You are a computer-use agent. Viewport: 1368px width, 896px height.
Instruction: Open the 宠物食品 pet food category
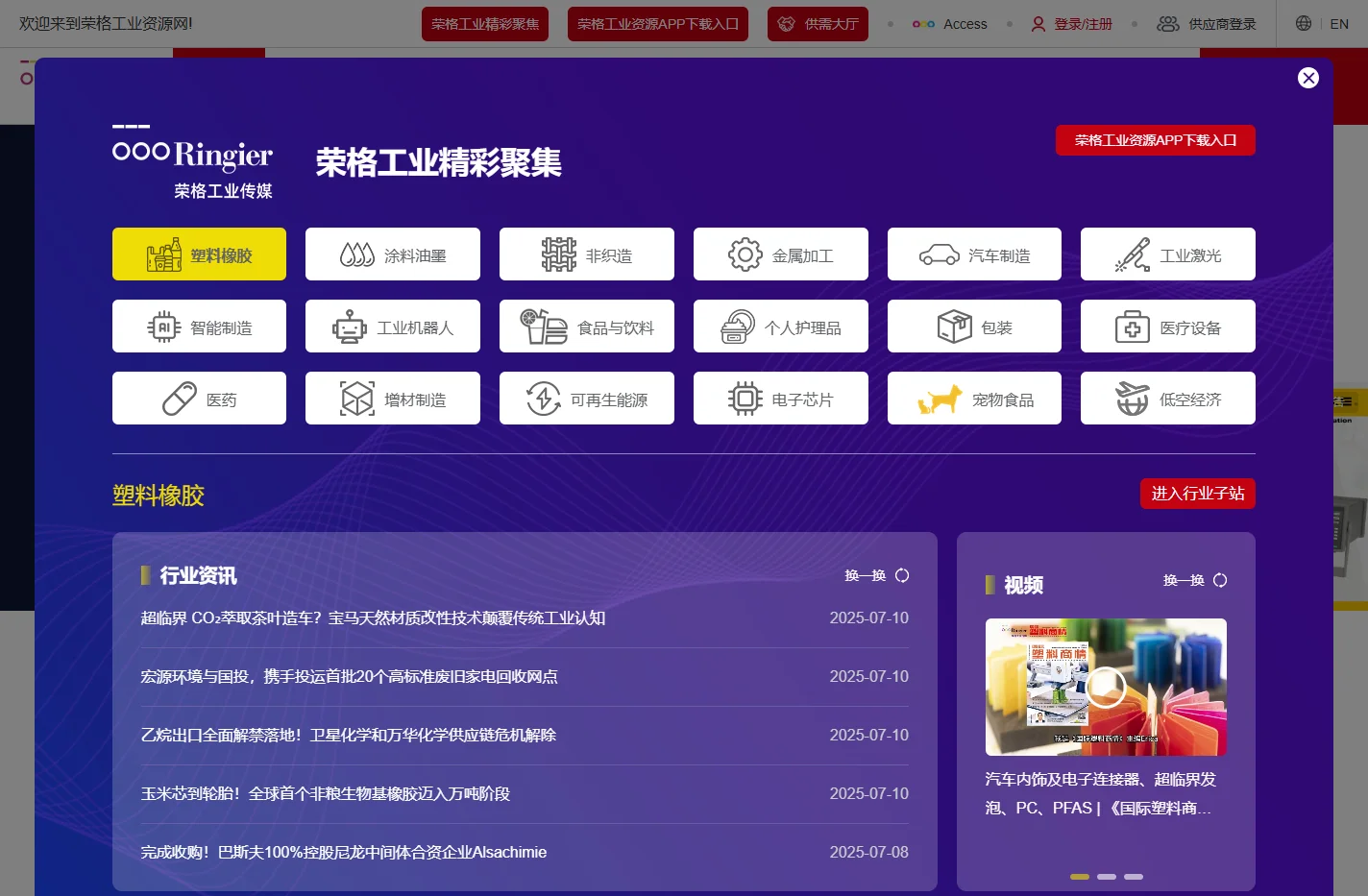pyautogui.click(x=974, y=399)
